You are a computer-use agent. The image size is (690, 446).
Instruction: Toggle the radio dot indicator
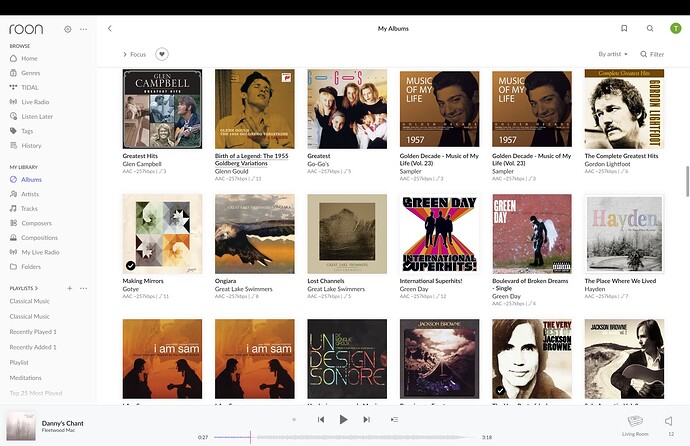[x=294, y=420]
